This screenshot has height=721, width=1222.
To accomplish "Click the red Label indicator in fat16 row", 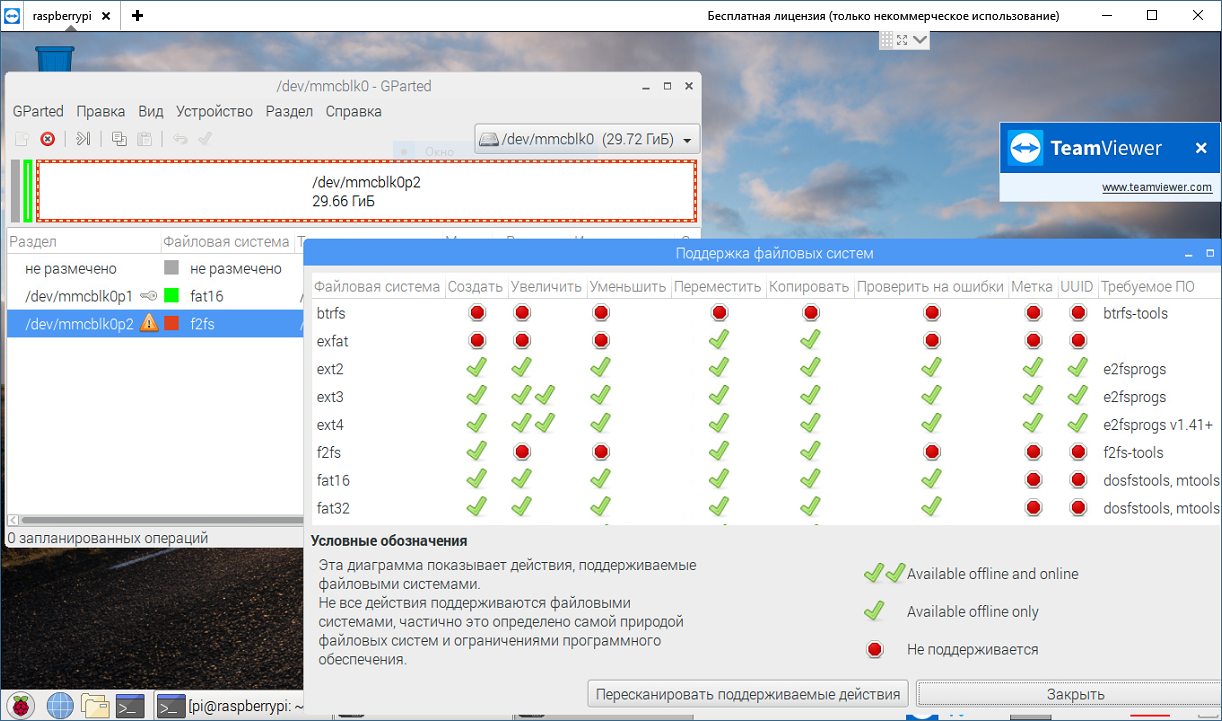I will [x=1033, y=480].
